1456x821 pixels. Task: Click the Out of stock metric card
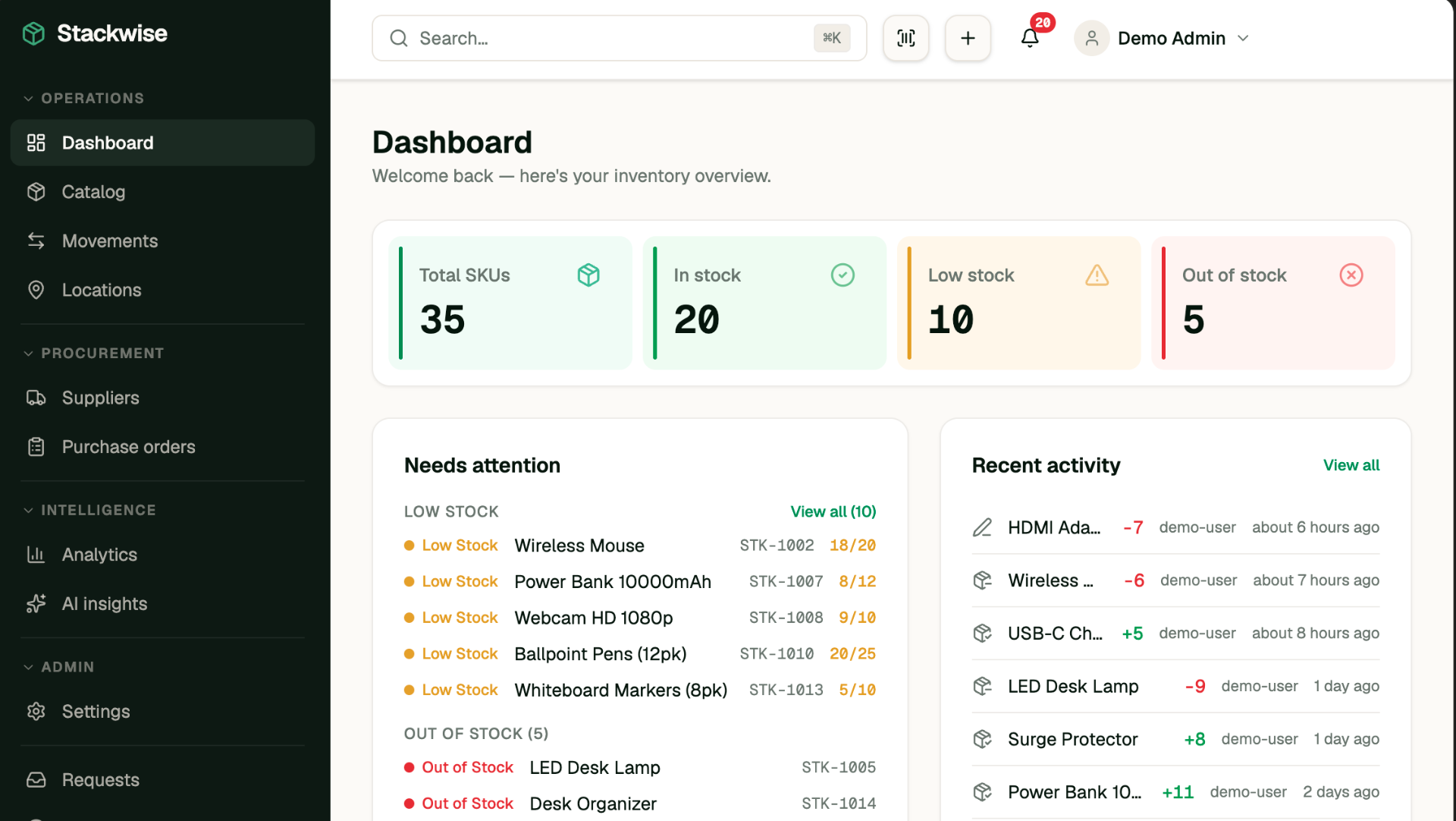[1272, 302]
